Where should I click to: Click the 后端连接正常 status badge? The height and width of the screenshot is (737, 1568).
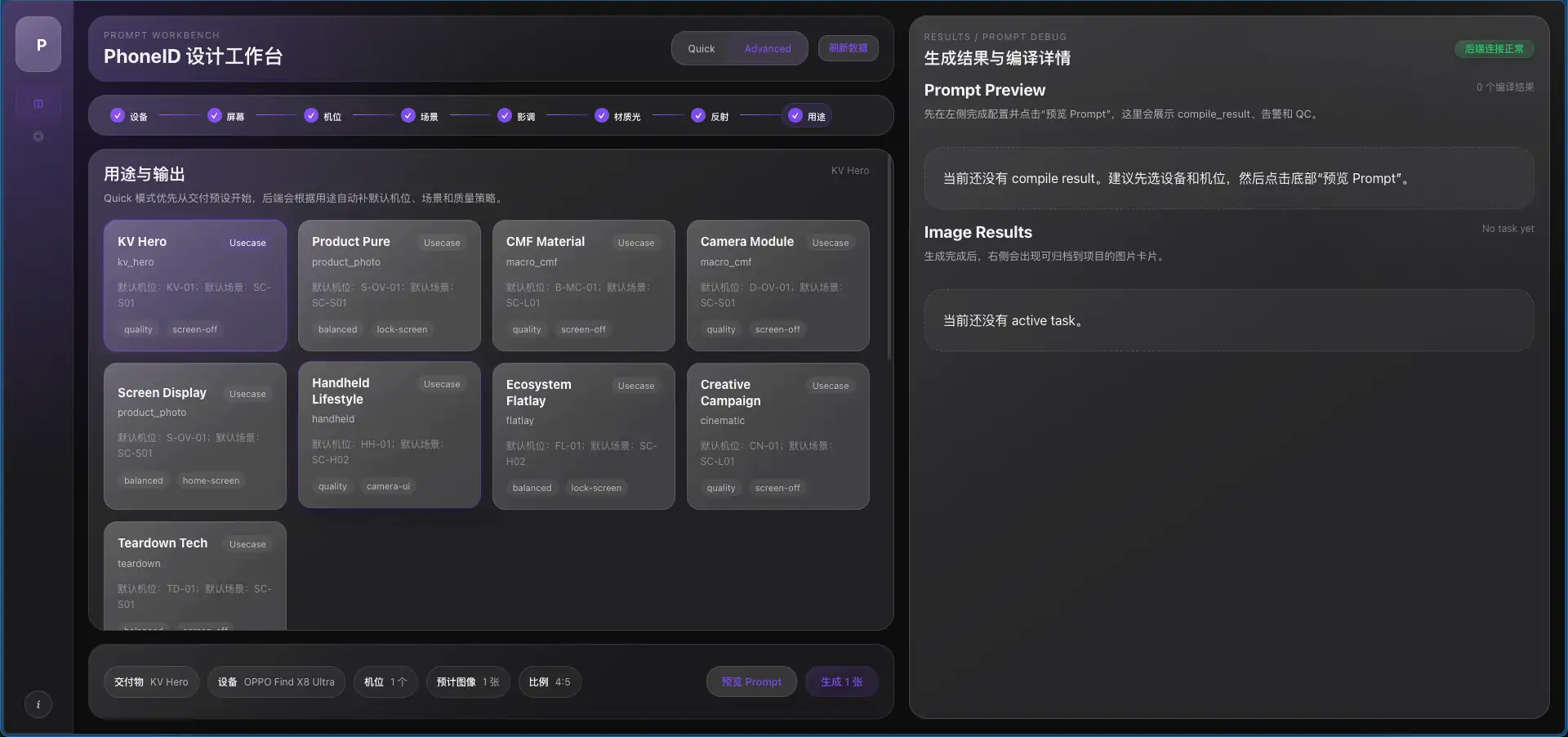1494,49
